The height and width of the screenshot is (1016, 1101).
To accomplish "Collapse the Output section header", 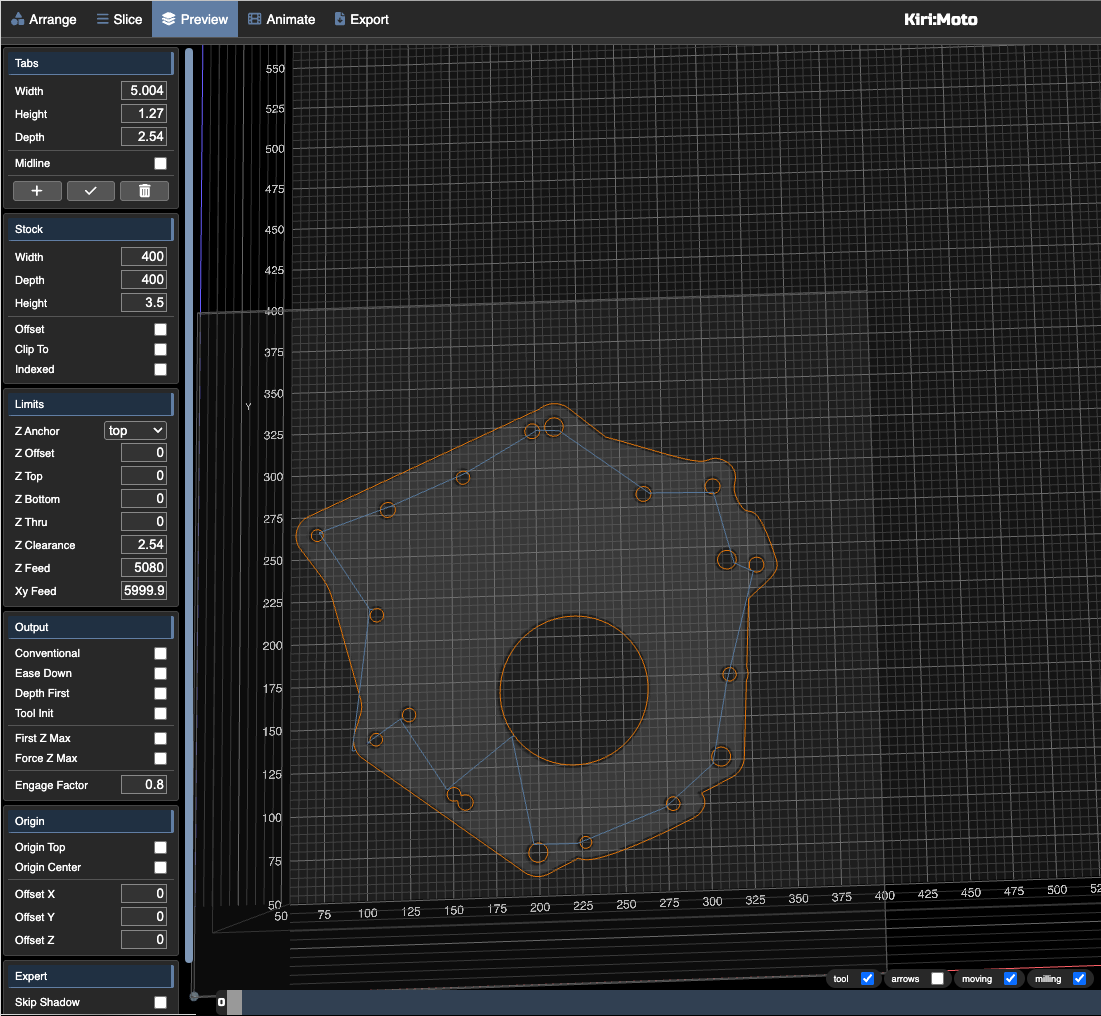I will point(91,627).
